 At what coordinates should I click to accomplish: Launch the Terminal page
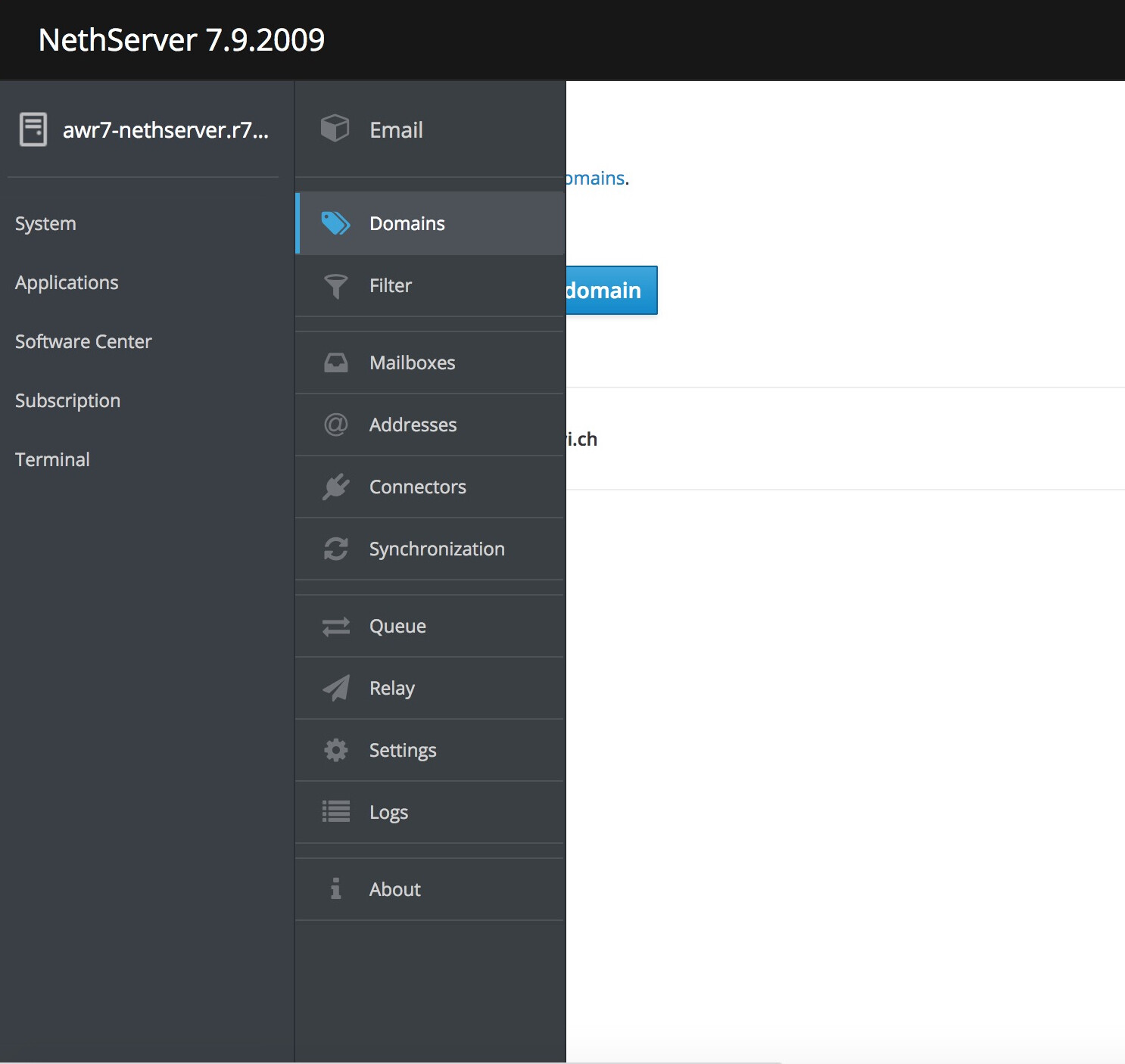(x=52, y=460)
